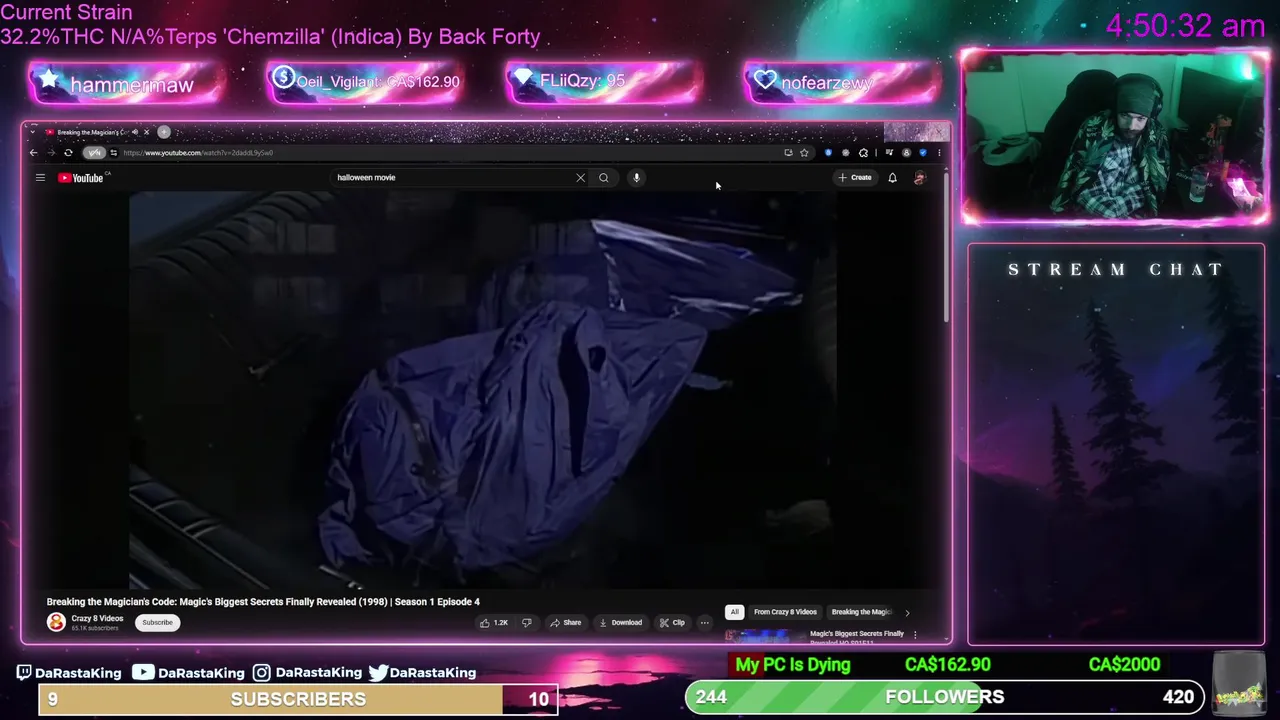Screen dimensions: 1280x720
Task: Click the browser page scrollbar
Action: 946,250
